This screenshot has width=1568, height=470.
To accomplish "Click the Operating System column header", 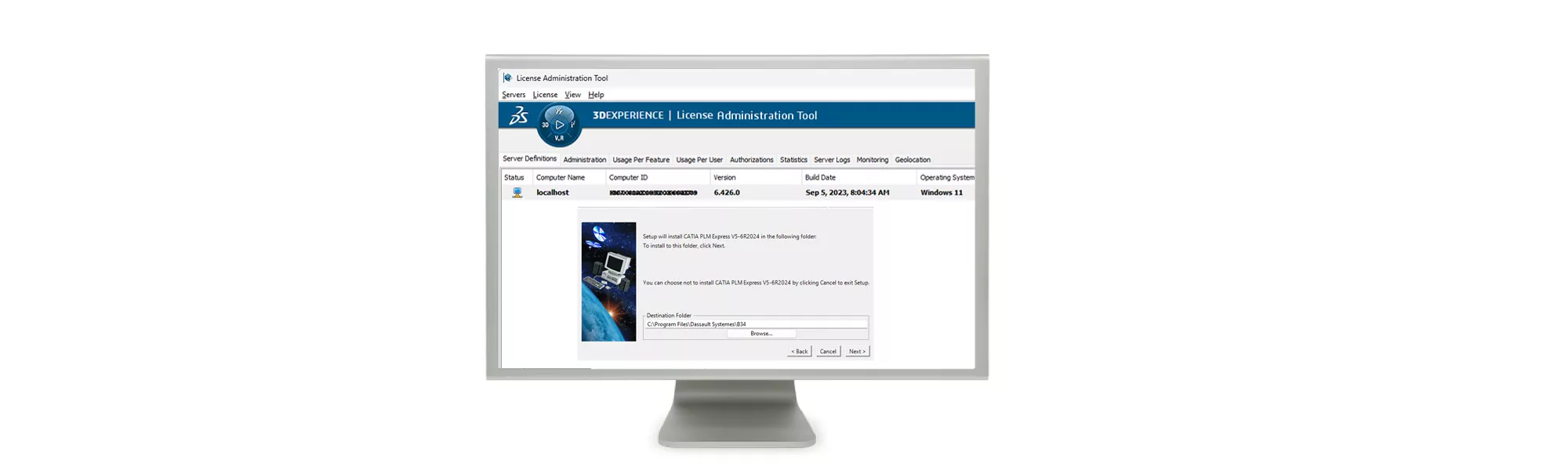I will point(946,178).
